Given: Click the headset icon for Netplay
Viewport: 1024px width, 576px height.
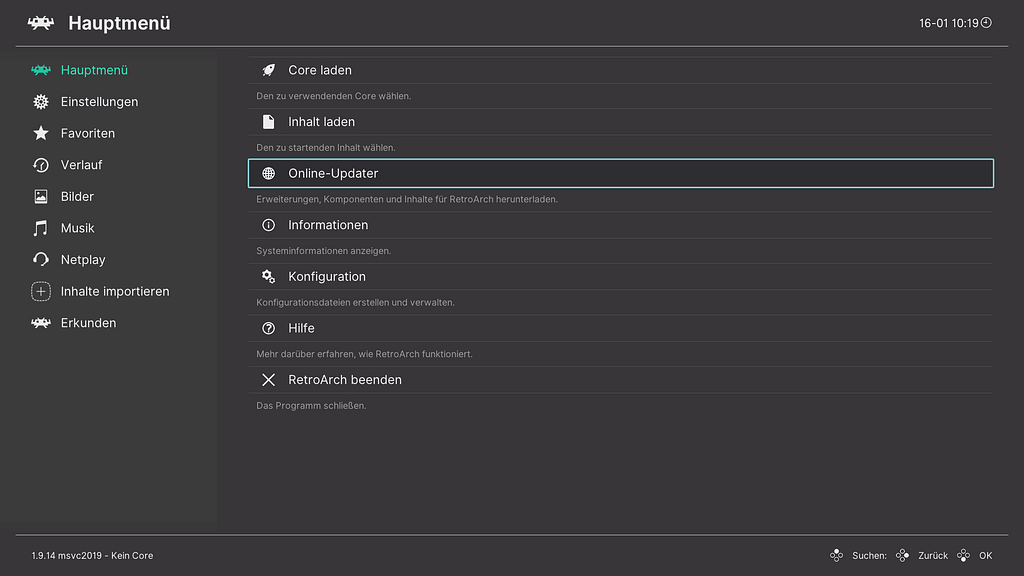Looking at the screenshot, I should point(41,260).
